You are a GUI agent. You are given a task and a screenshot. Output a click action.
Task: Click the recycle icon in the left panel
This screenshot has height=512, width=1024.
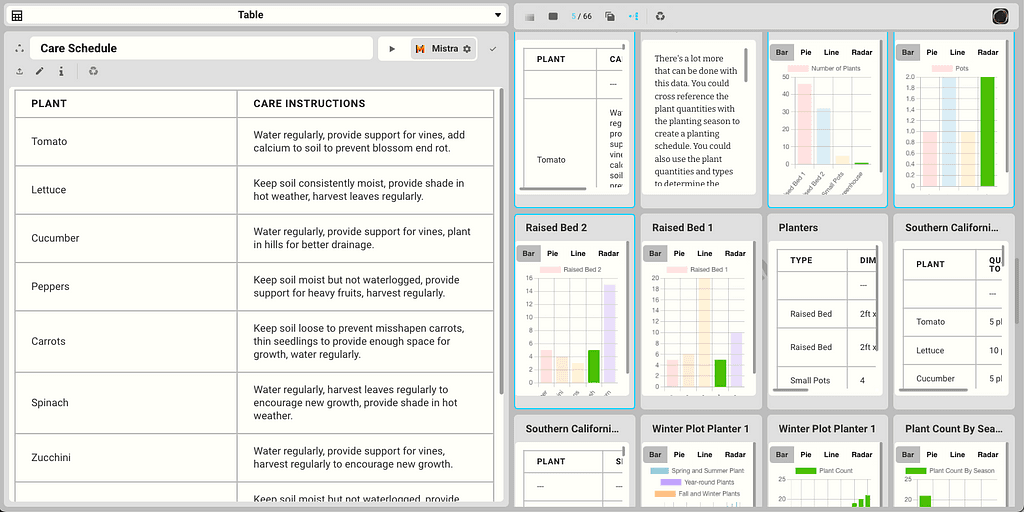point(93,71)
